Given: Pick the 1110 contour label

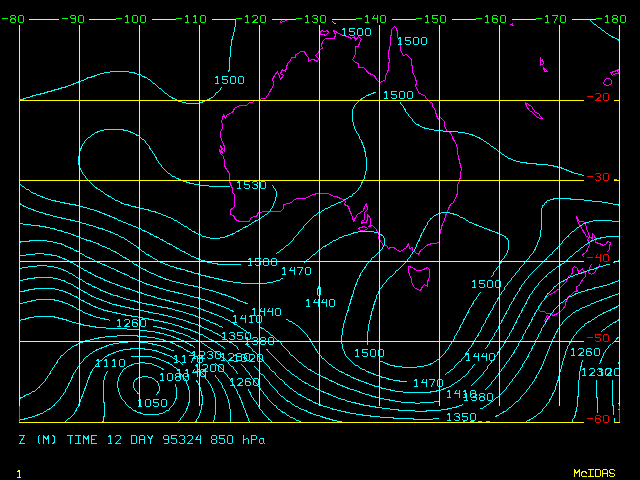Looking at the screenshot, I should (110, 363).
